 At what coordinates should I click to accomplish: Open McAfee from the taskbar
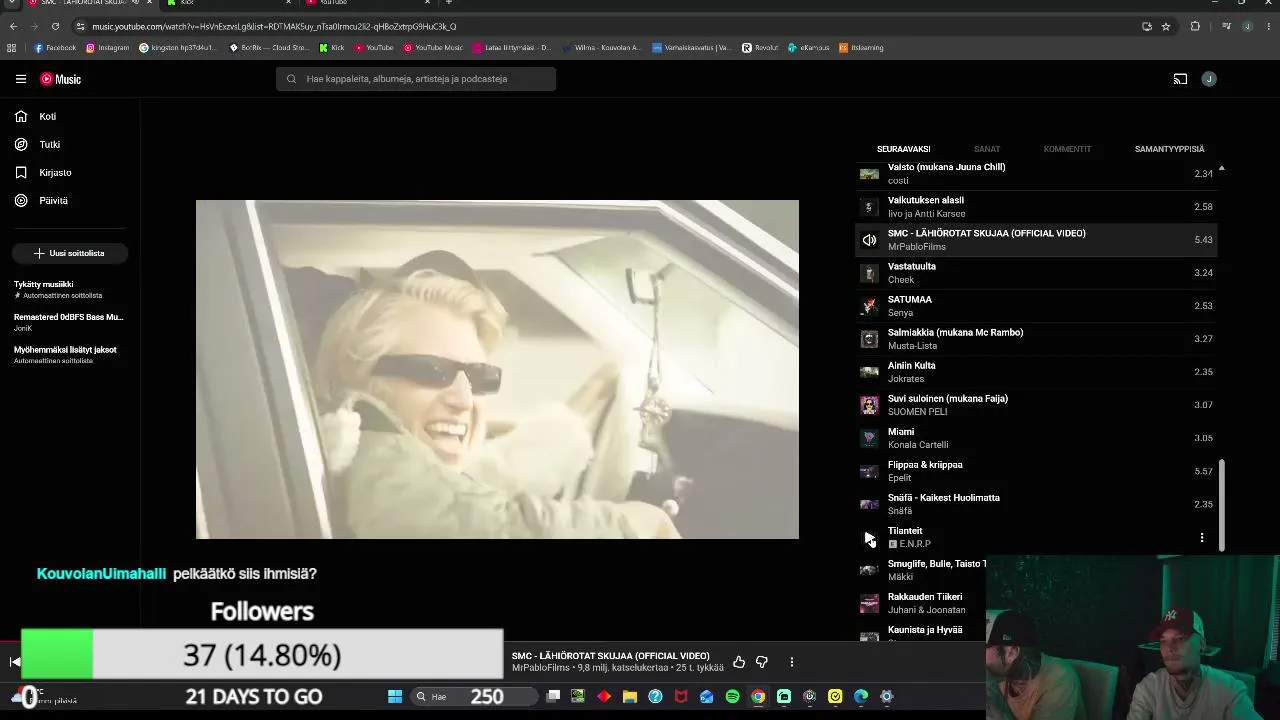coord(681,697)
